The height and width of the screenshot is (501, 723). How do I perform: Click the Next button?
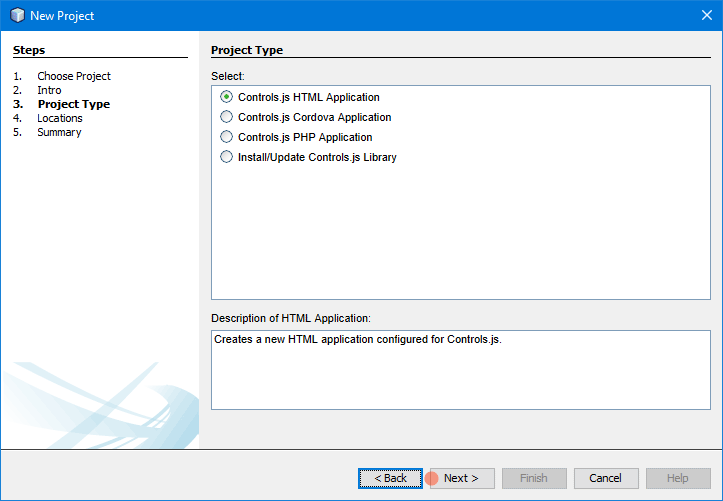(462, 478)
